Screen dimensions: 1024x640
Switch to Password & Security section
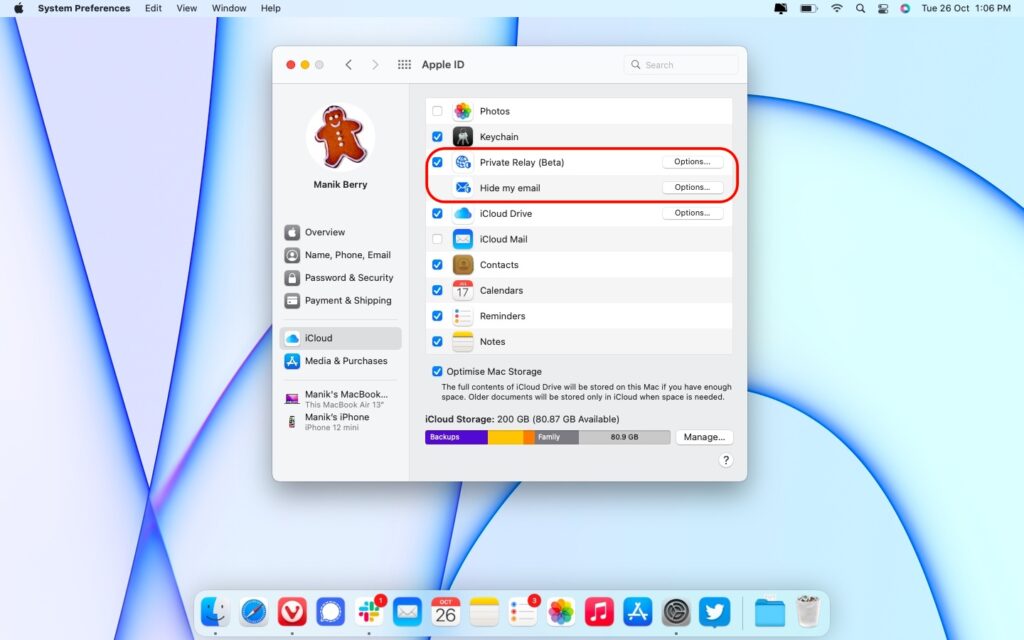click(346, 277)
